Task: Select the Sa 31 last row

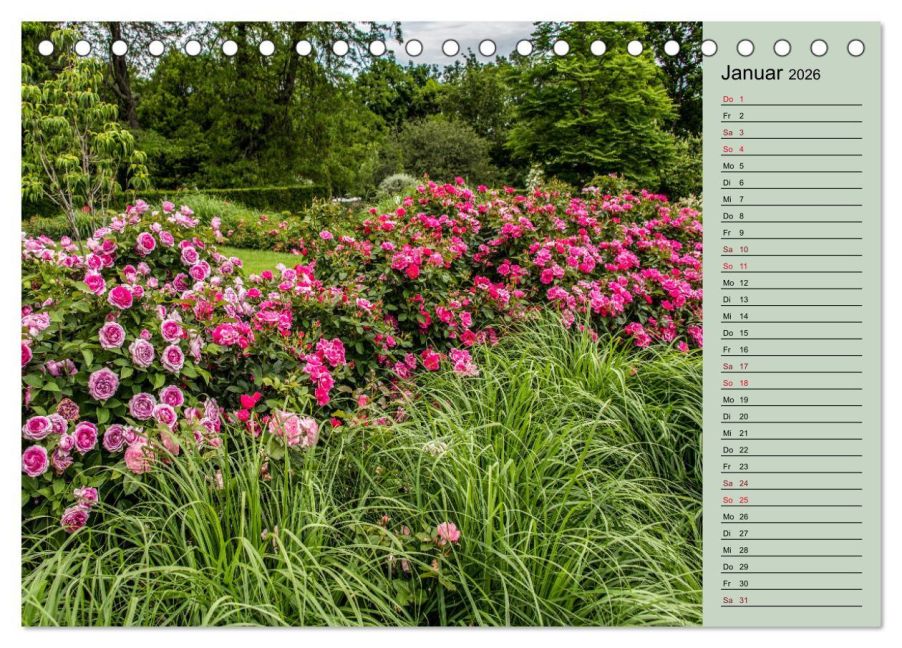Action: [x=792, y=600]
